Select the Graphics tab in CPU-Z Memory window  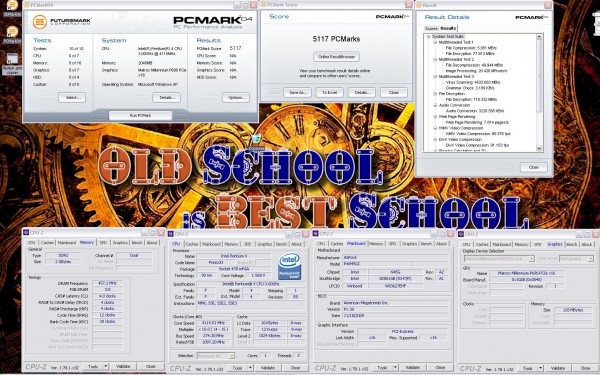tap(120, 243)
